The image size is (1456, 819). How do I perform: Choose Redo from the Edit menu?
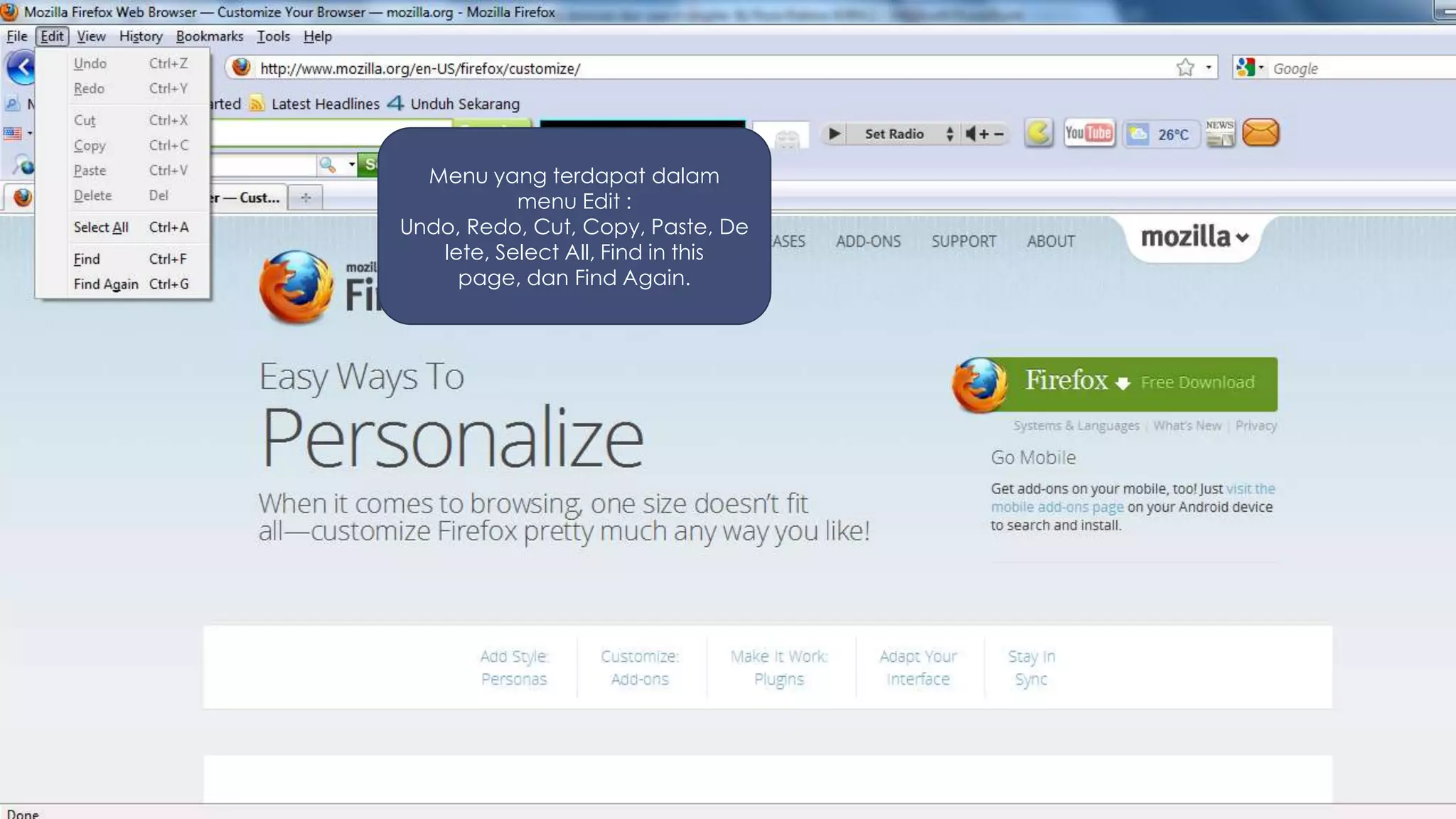pos(122,88)
